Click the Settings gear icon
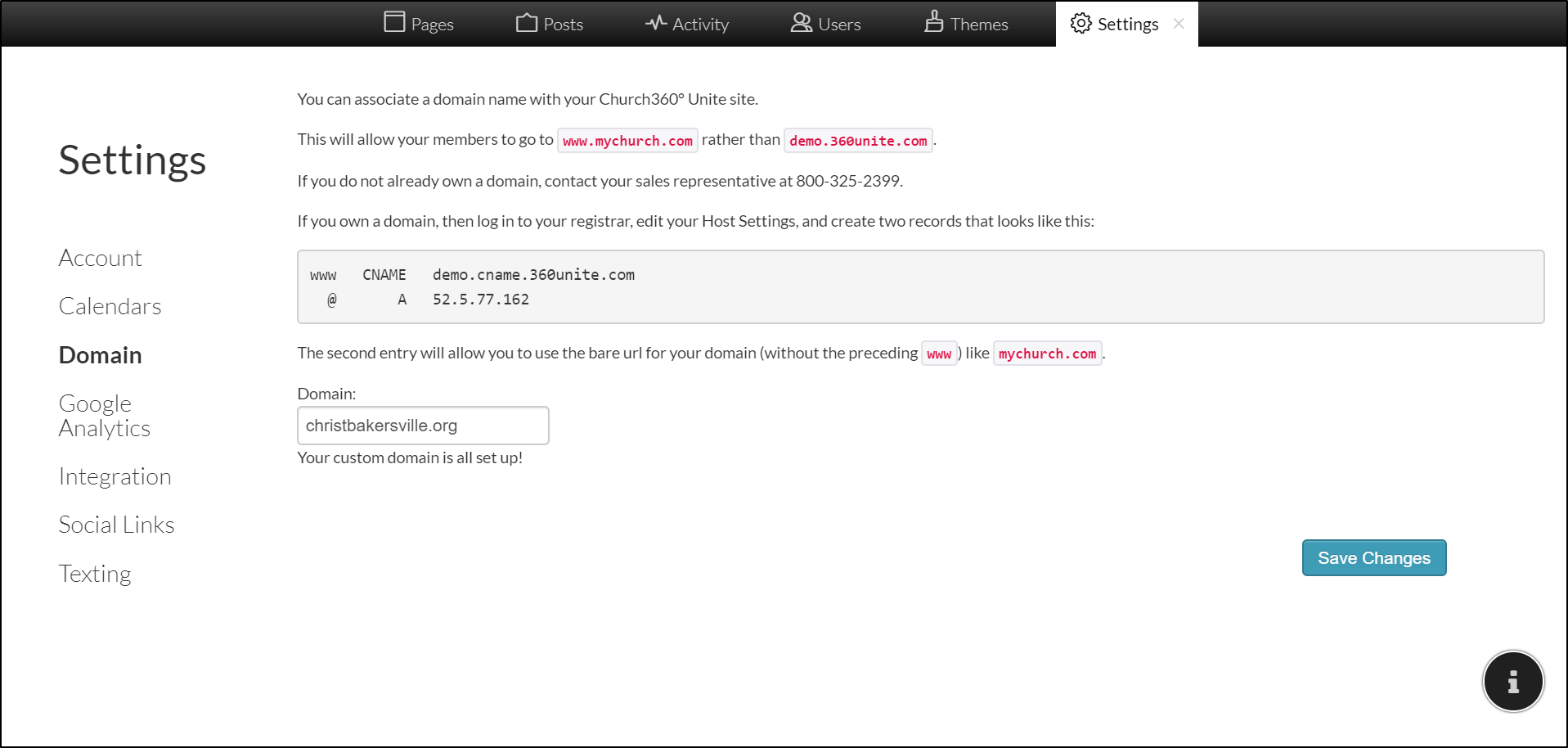This screenshot has height=748, width=1568. point(1081,24)
